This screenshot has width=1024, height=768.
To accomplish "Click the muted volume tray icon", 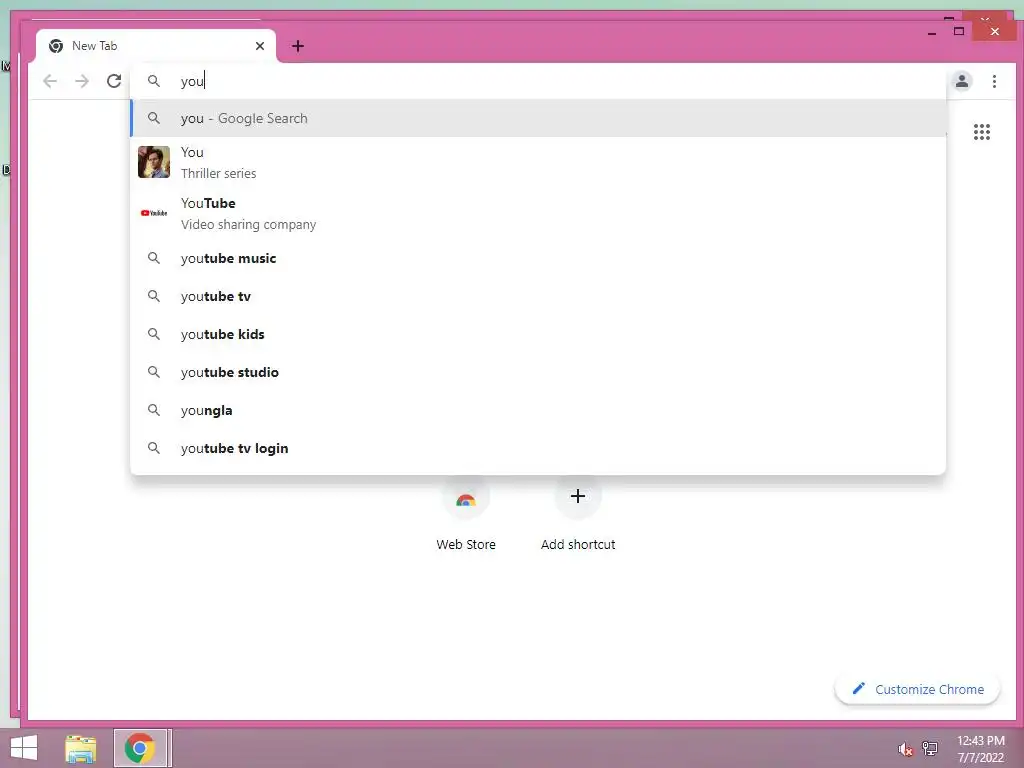I will (905, 749).
